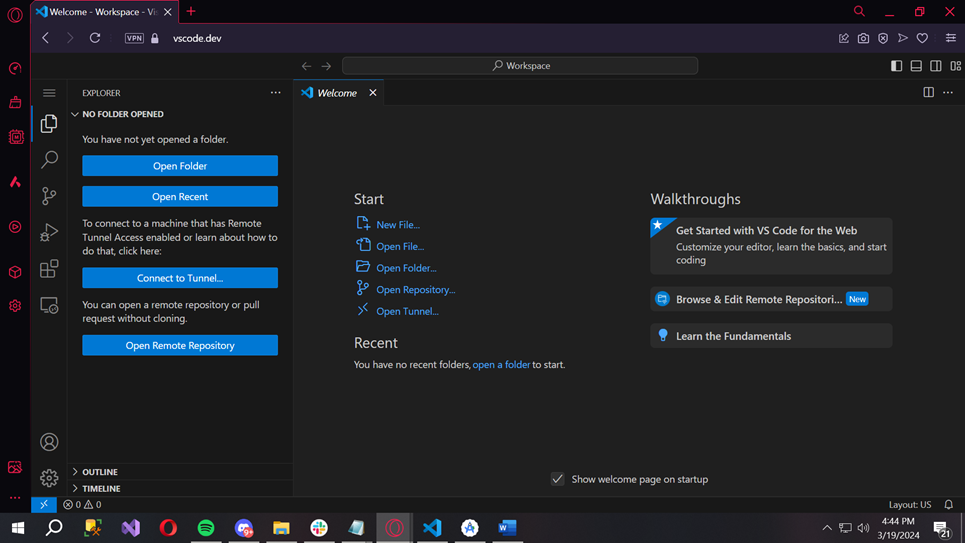Click Open Tunnel link under Start
Screen dimensions: 965x543
tap(398, 310)
